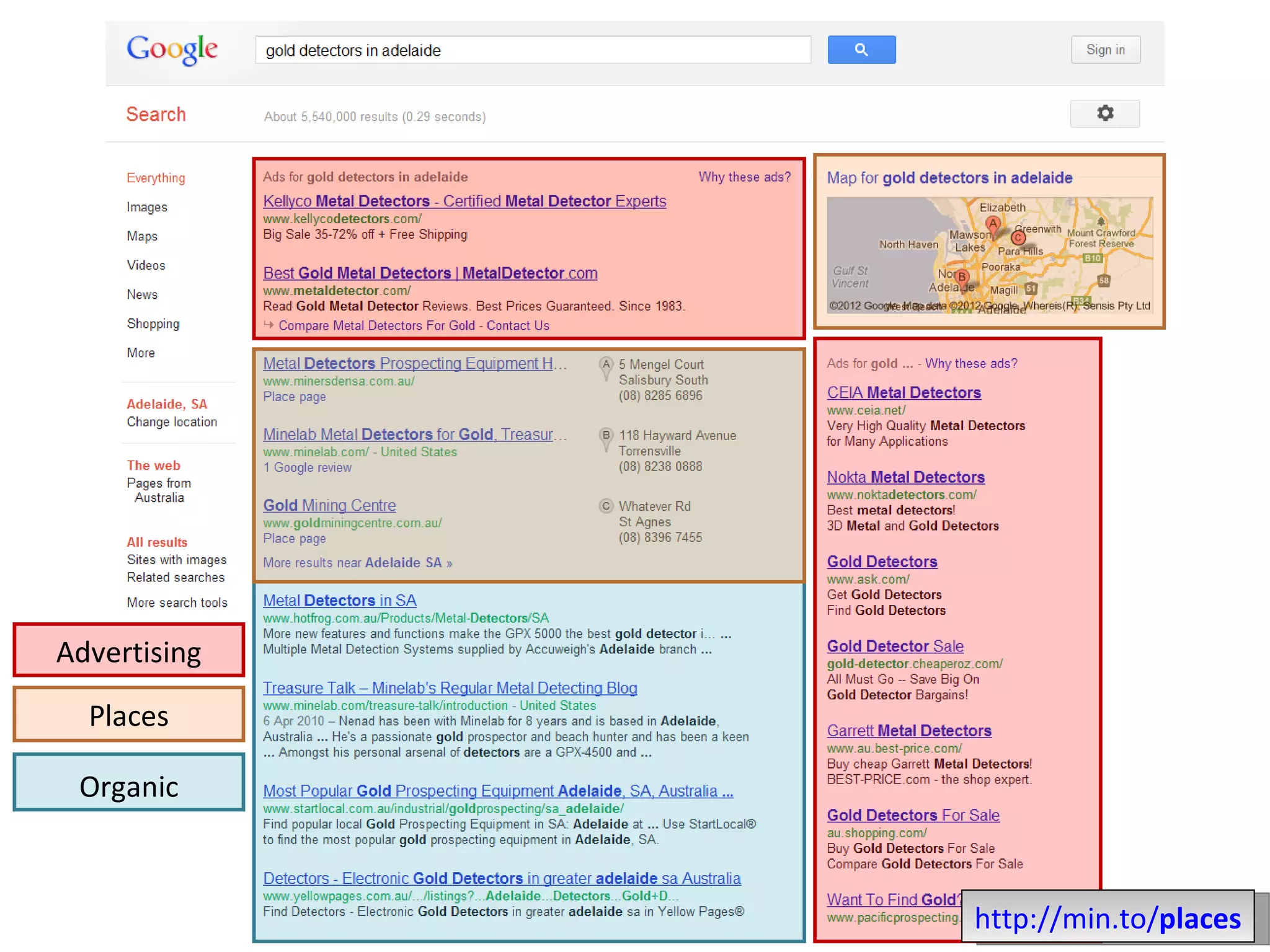Select Shopping in the left sidebar

pos(153,324)
